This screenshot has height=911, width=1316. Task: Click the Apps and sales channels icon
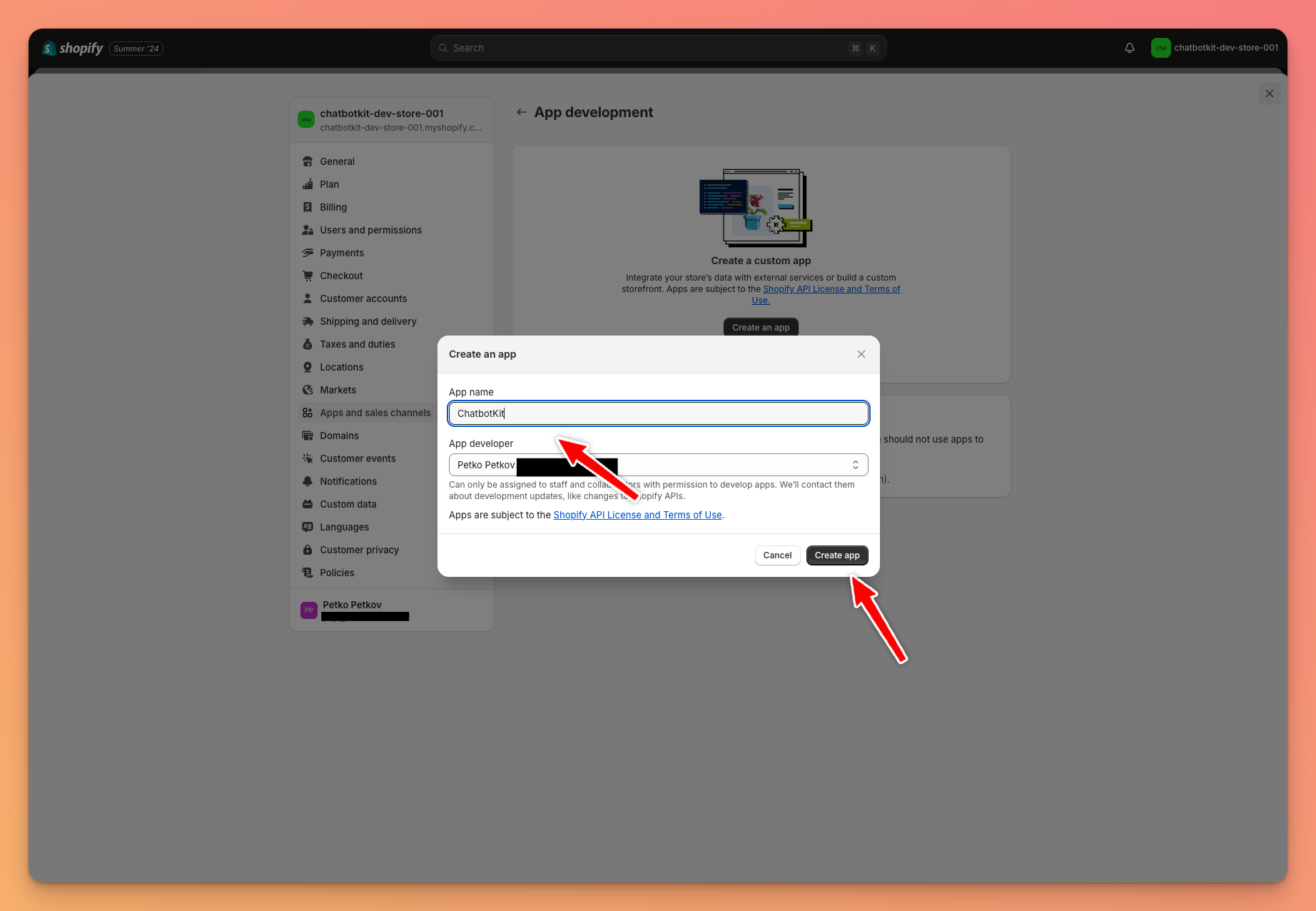(308, 413)
